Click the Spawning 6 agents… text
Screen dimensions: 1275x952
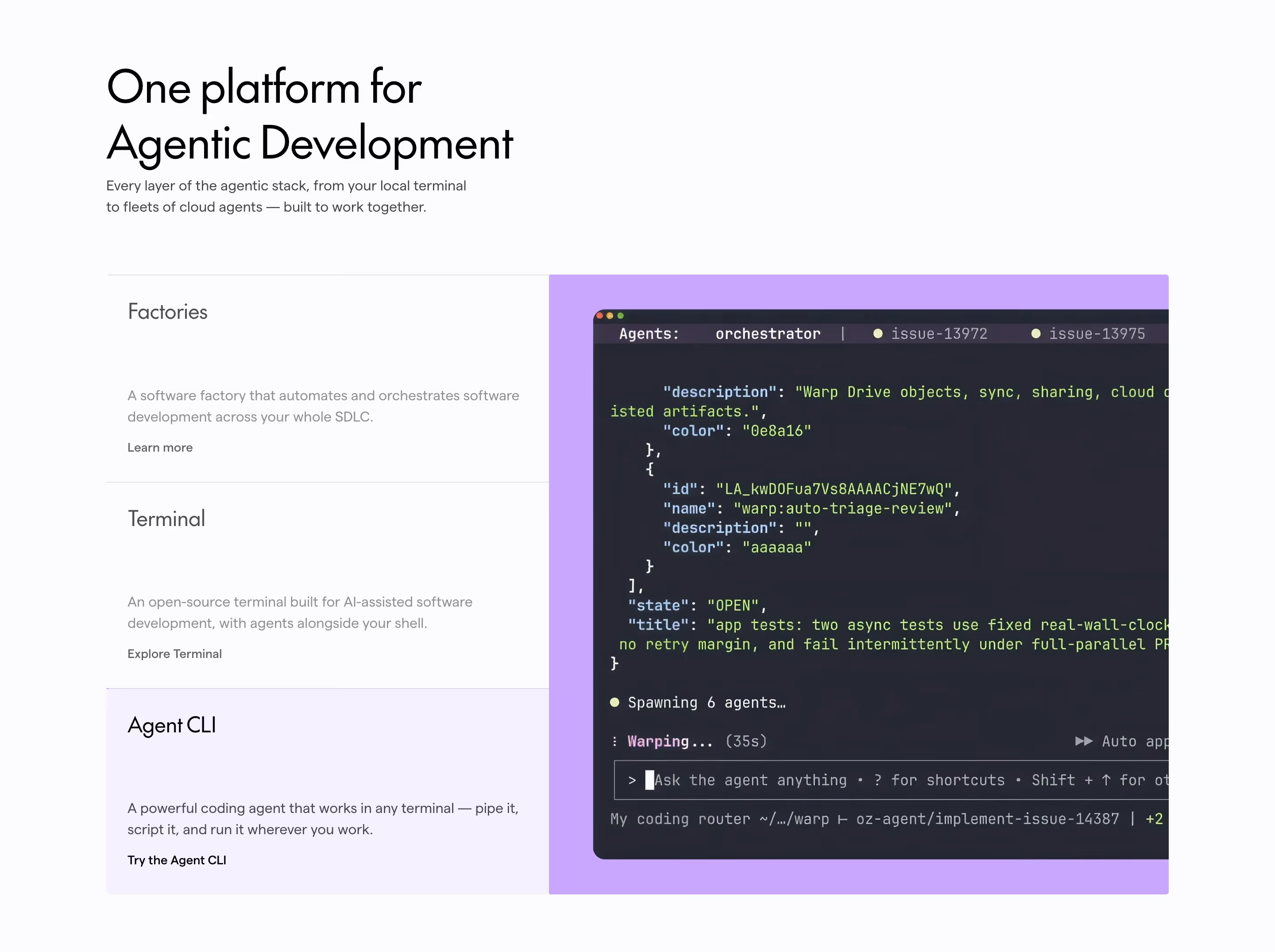707,702
